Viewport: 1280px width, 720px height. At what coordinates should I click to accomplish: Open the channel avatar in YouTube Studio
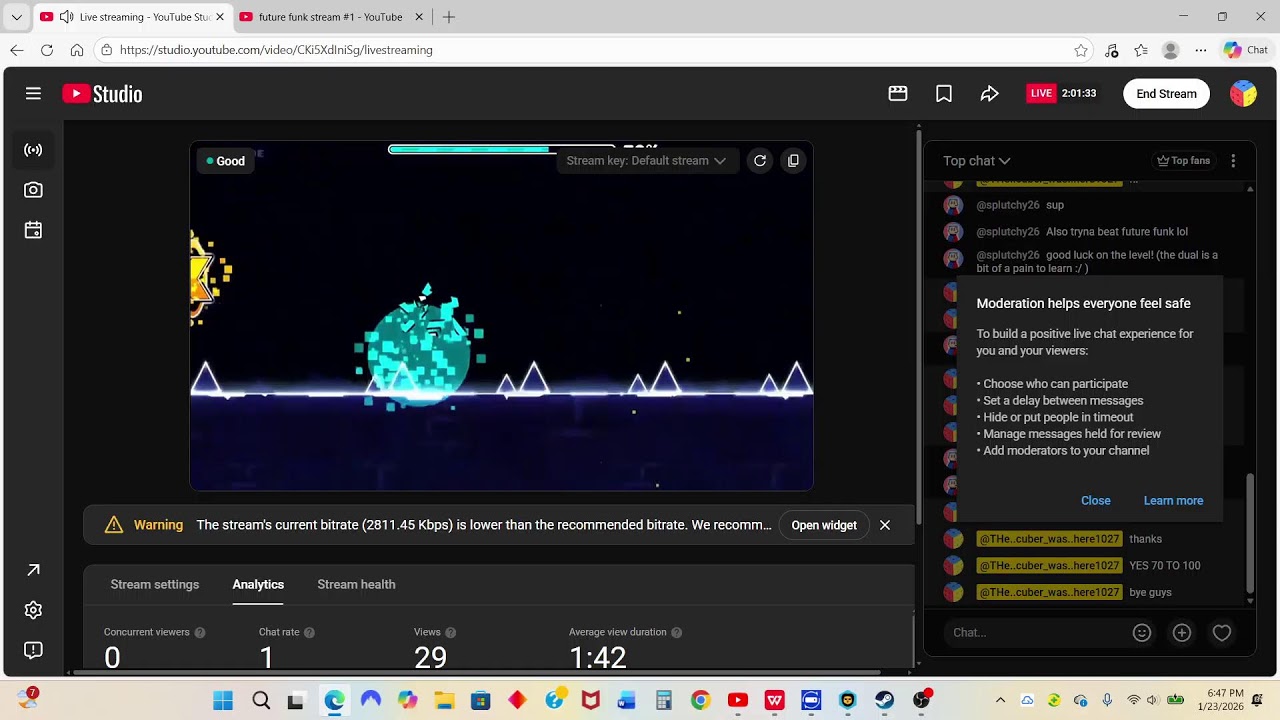tap(1243, 93)
